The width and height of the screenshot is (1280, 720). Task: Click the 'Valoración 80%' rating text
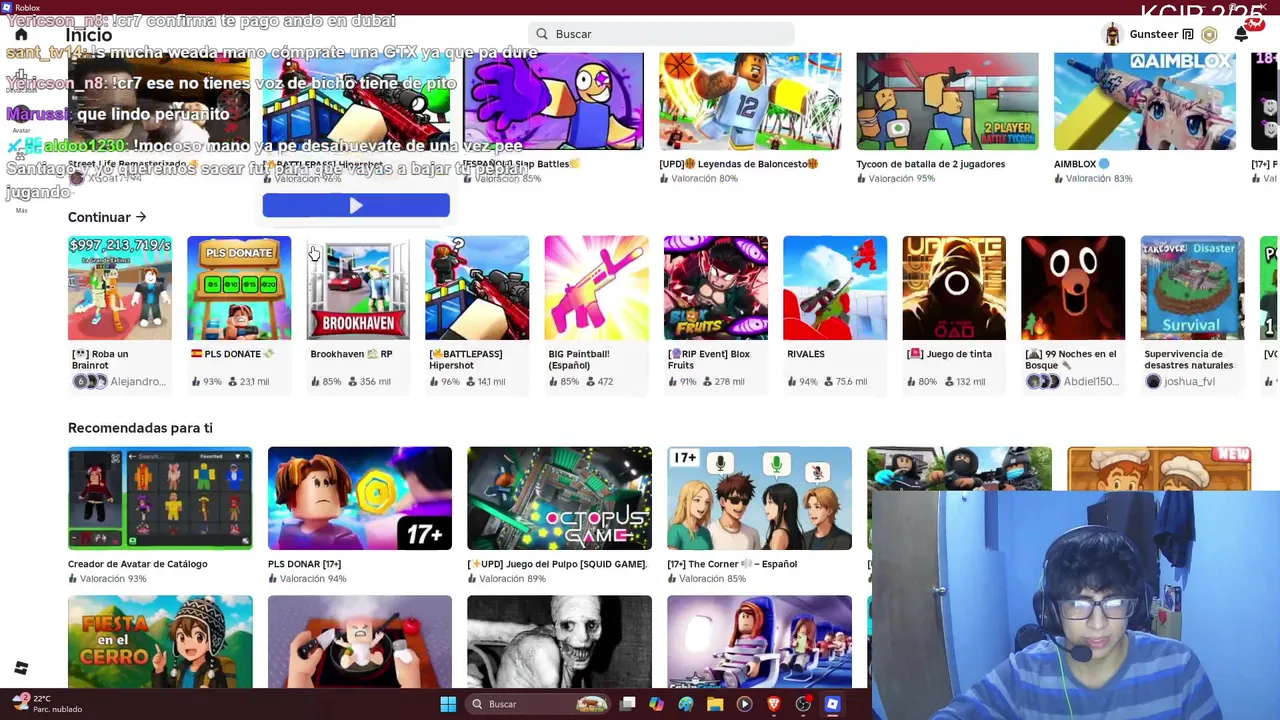[704, 179]
